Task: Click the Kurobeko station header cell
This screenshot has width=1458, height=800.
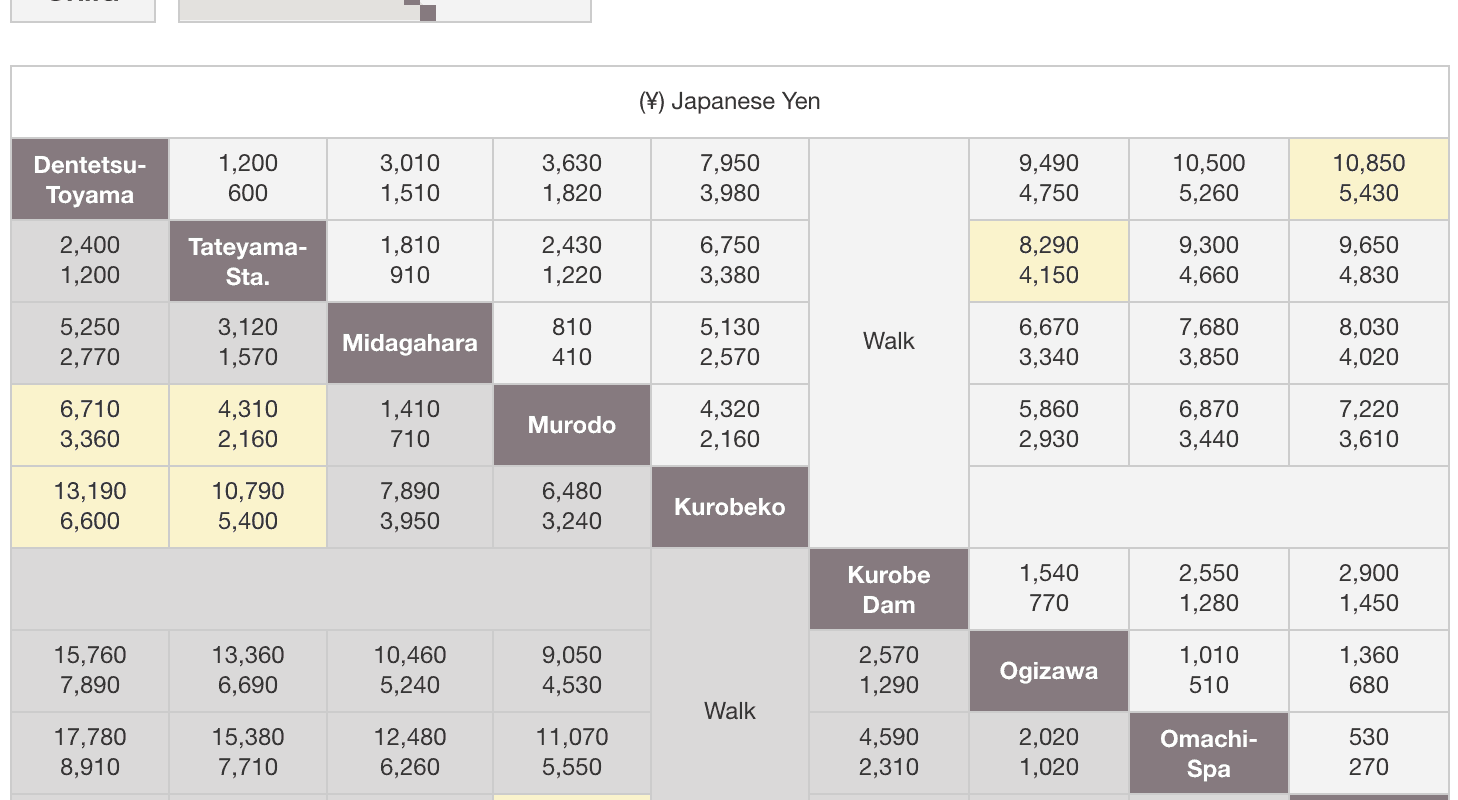Action: coord(730,507)
